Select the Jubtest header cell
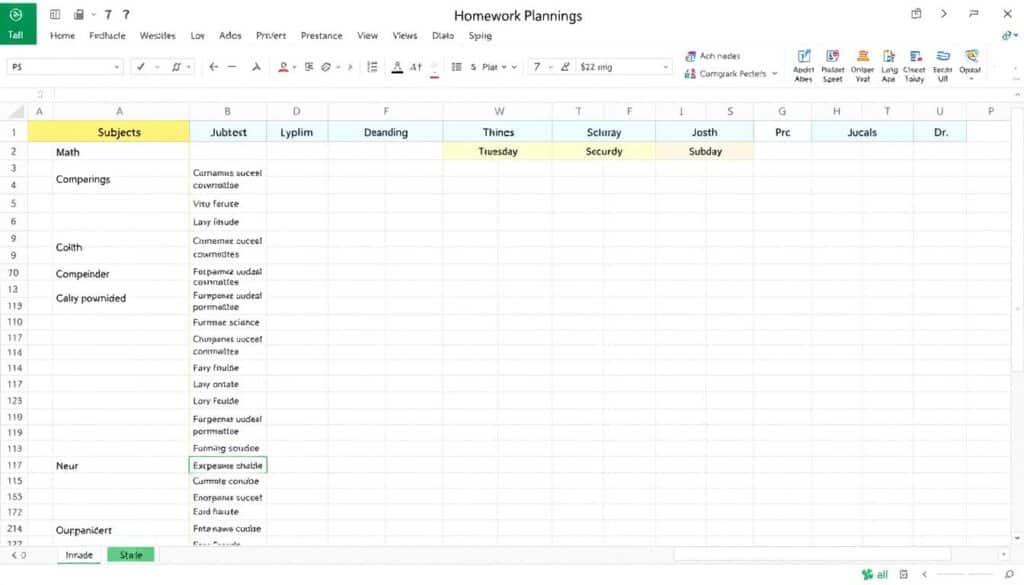The width and height of the screenshot is (1024, 585). (228, 132)
